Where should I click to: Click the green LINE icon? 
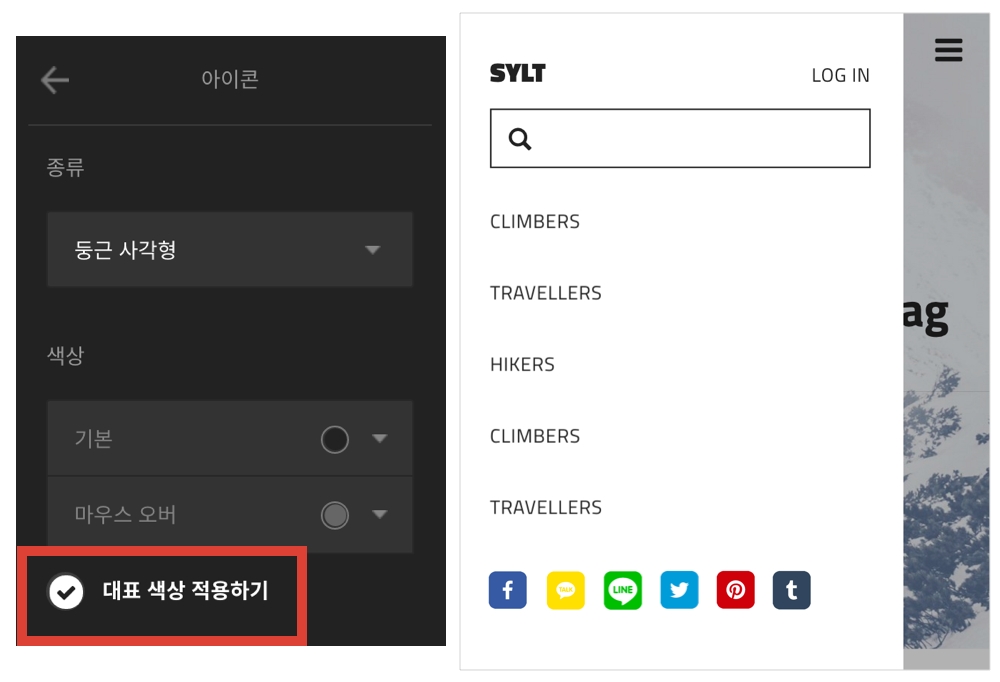622,590
